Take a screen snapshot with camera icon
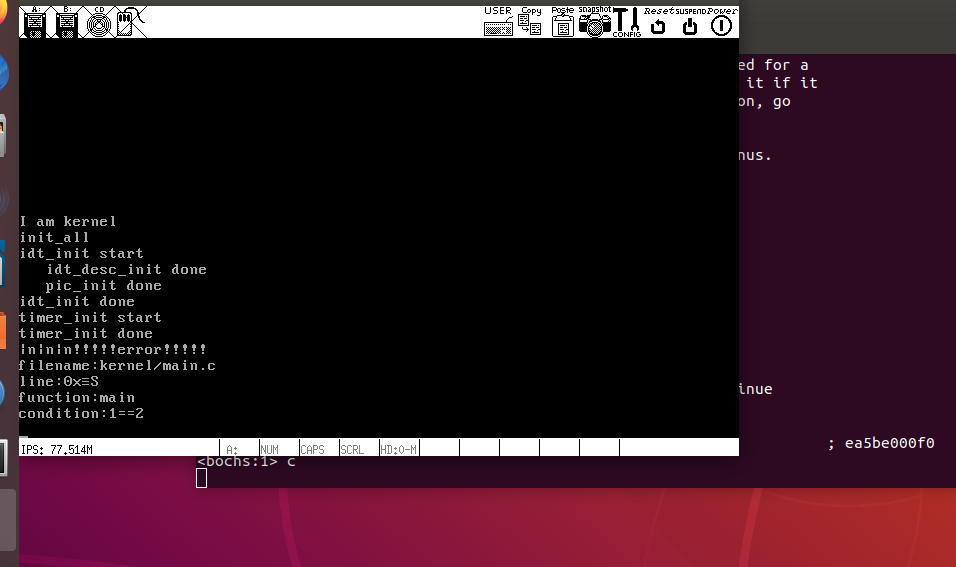Image resolution: width=956 pixels, height=567 pixels. (594, 22)
